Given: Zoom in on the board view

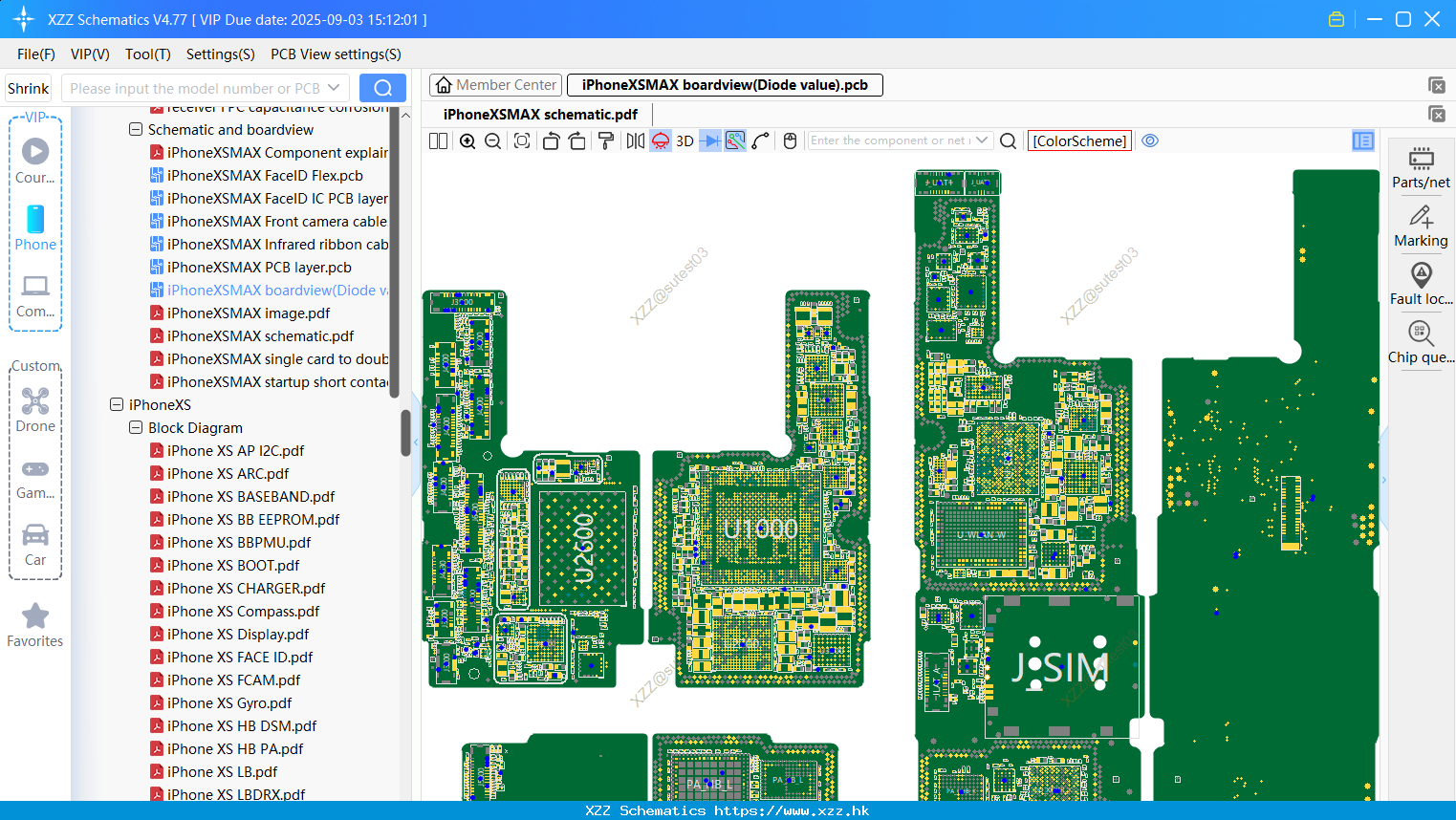Looking at the screenshot, I should click(x=467, y=140).
